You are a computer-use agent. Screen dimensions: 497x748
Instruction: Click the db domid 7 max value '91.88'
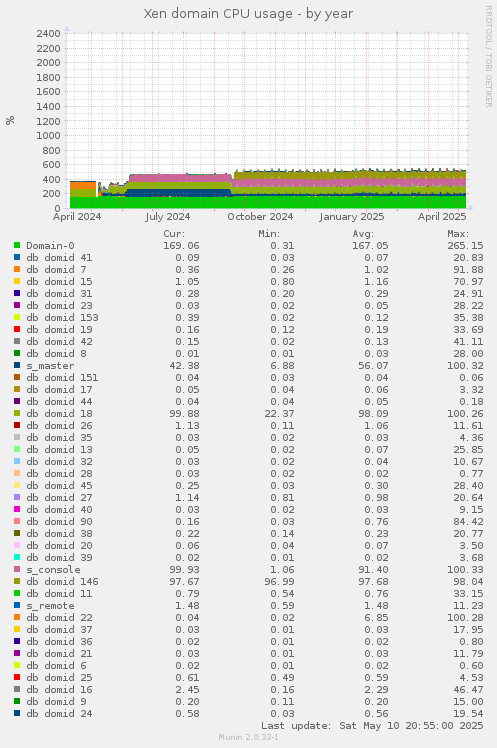point(468,270)
